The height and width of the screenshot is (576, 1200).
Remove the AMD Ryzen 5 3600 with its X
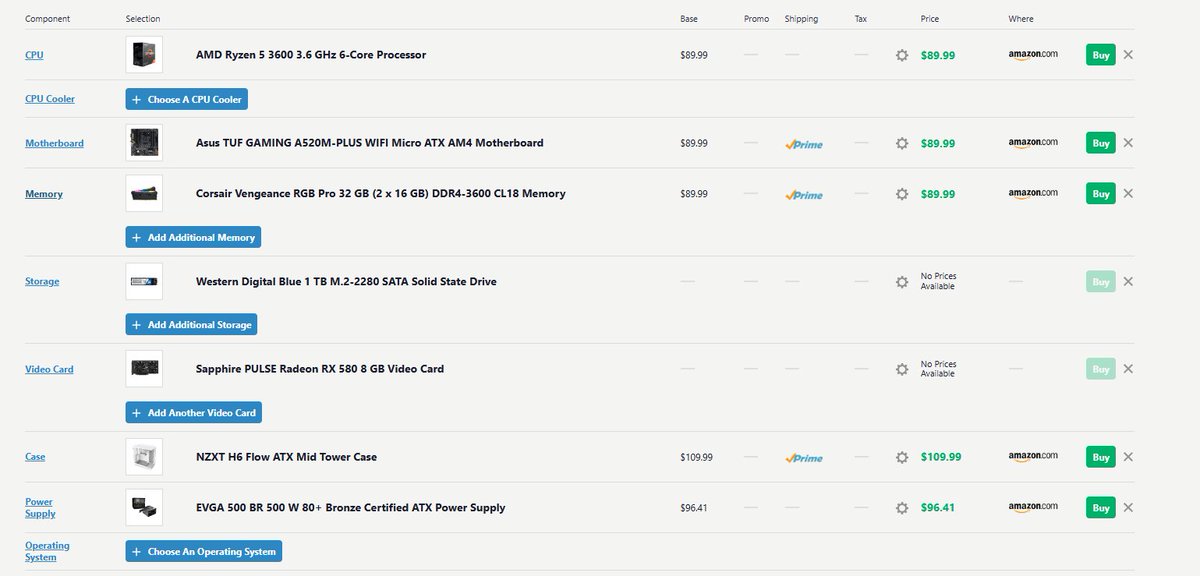point(1128,55)
